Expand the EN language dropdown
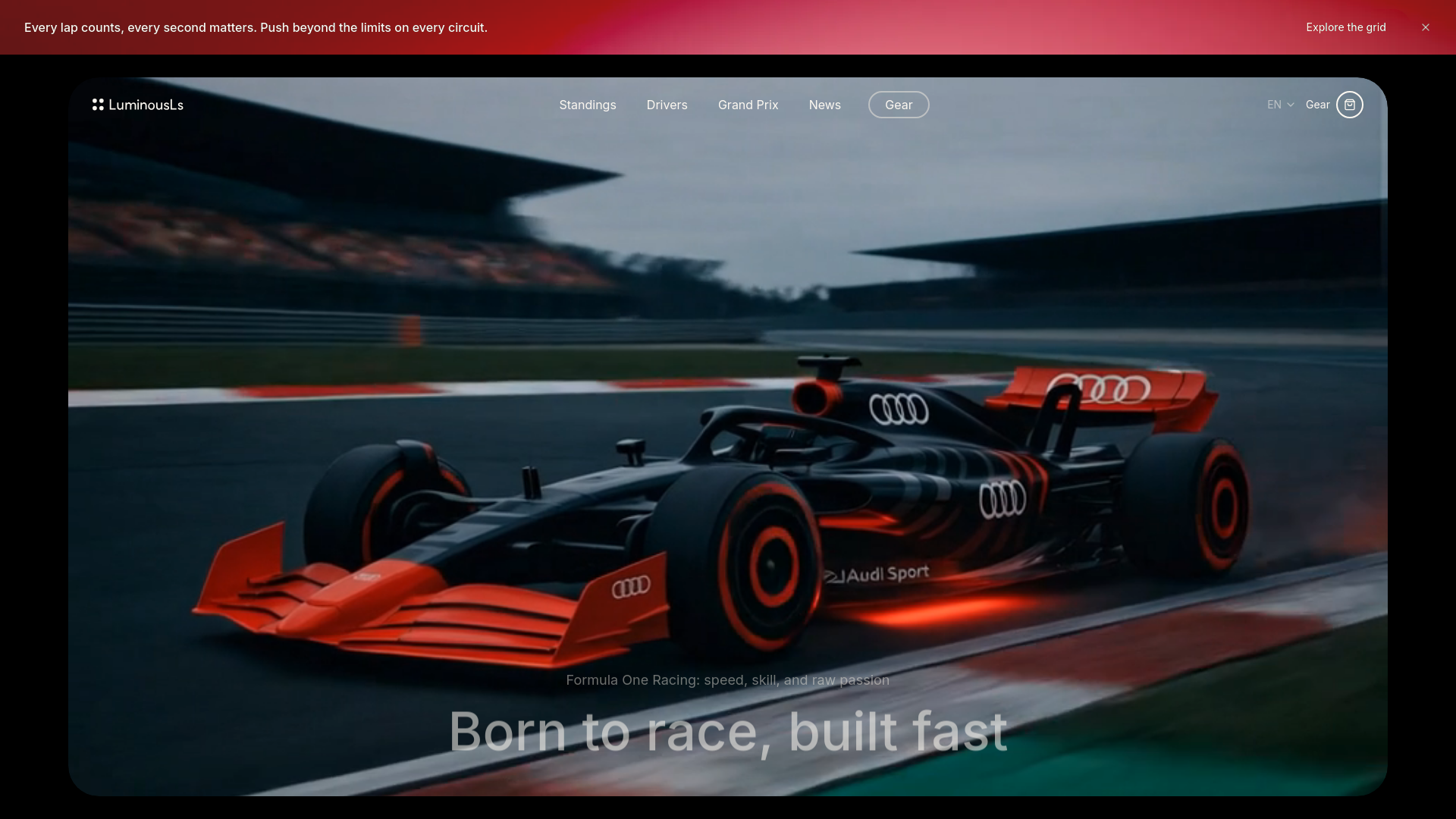Image resolution: width=1456 pixels, height=819 pixels. point(1280,105)
